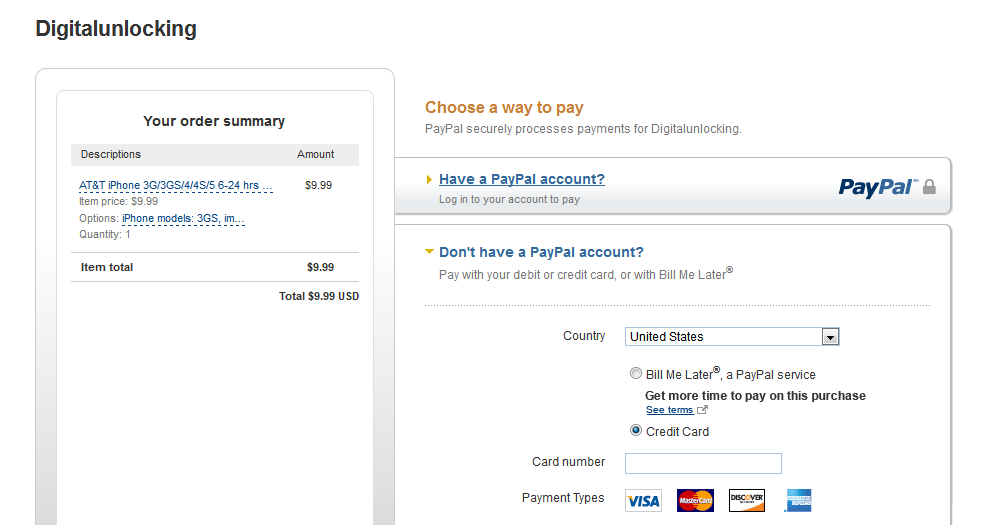Viewport: 993px width, 525px height.
Task: Click the MasterCard logo
Action: click(x=695, y=500)
